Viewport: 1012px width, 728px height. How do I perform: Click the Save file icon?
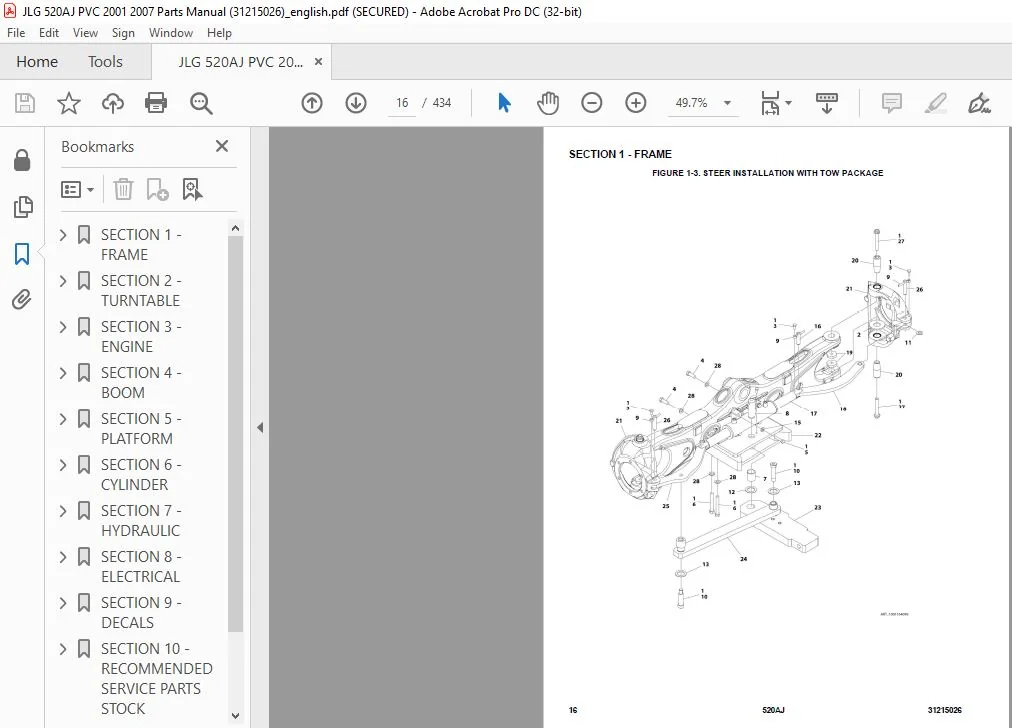click(25, 103)
